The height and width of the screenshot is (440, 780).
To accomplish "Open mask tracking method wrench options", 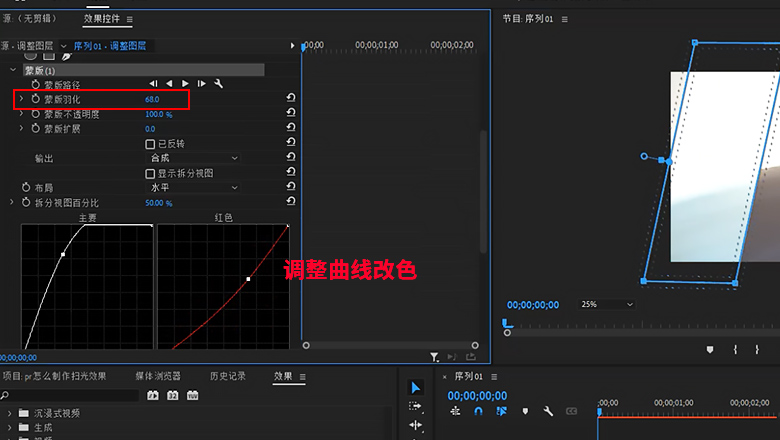I will click(218, 84).
